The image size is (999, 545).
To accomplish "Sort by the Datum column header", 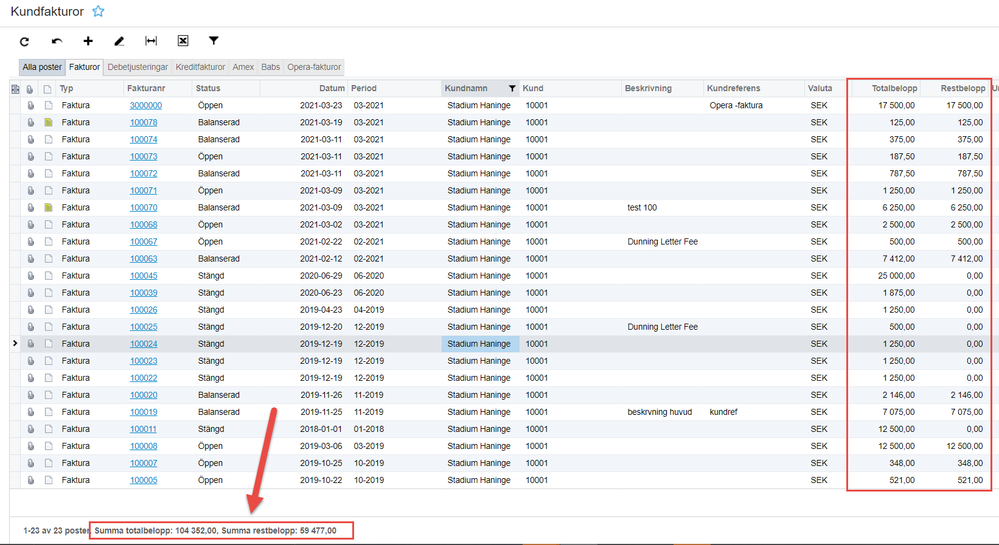I will click(x=332, y=89).
